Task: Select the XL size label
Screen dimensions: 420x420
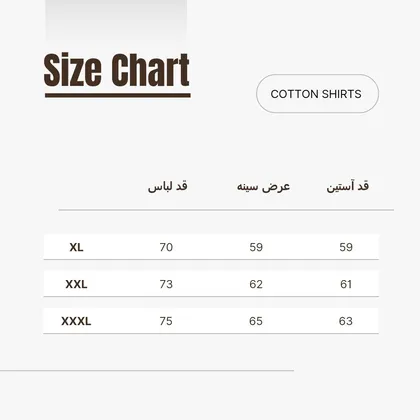Action: click(x=76, y=247)
